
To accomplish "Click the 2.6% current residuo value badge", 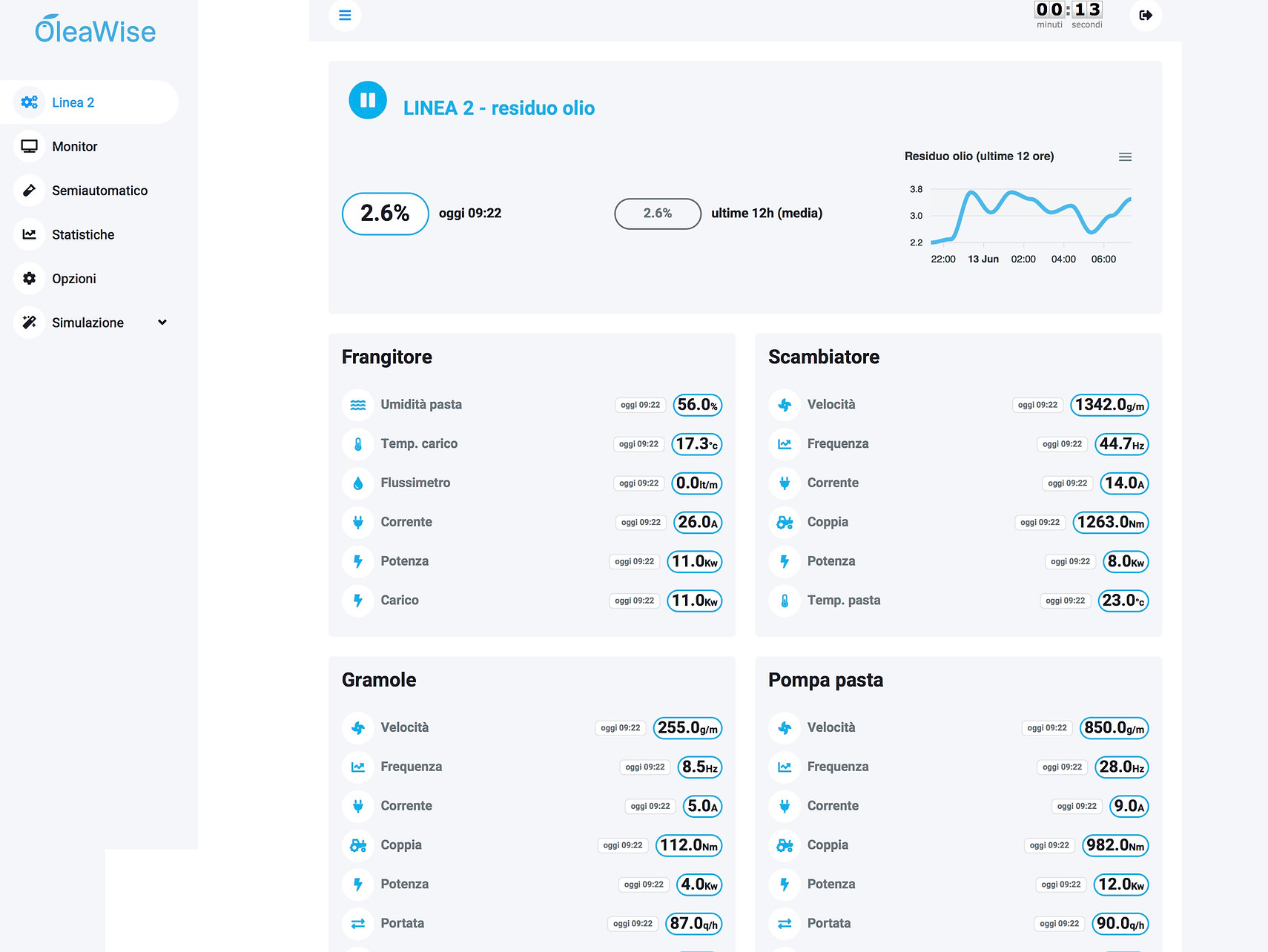I will (385, 214).
